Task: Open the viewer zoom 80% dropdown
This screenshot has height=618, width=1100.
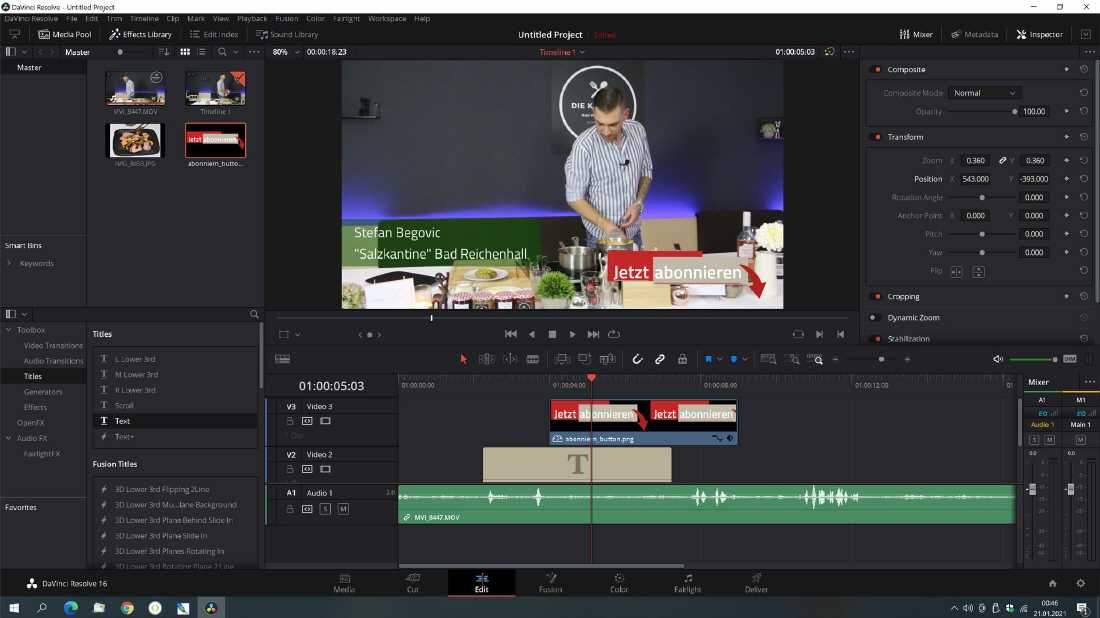Action: click(286, 52)
